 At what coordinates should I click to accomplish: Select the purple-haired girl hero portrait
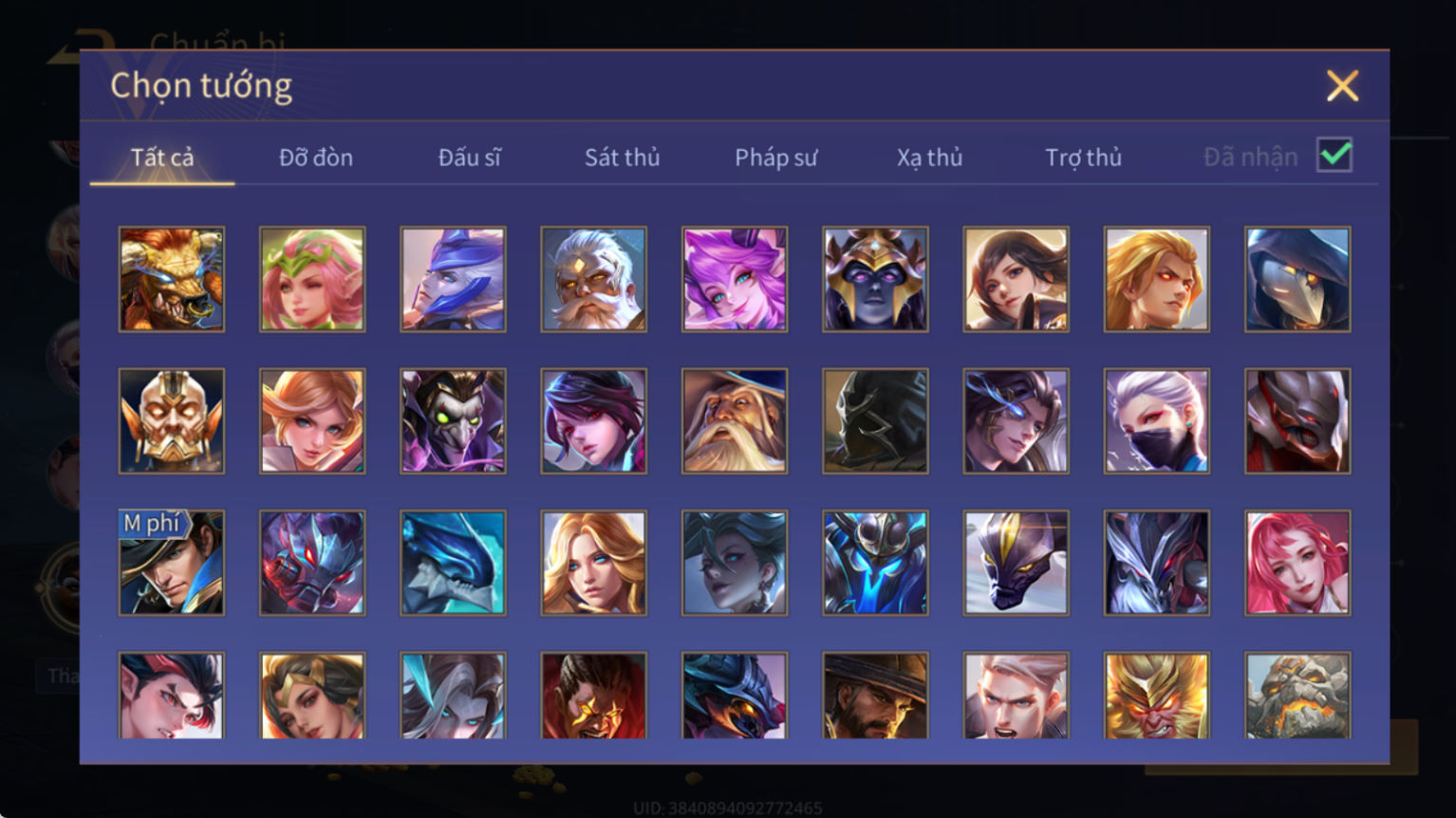735,279
